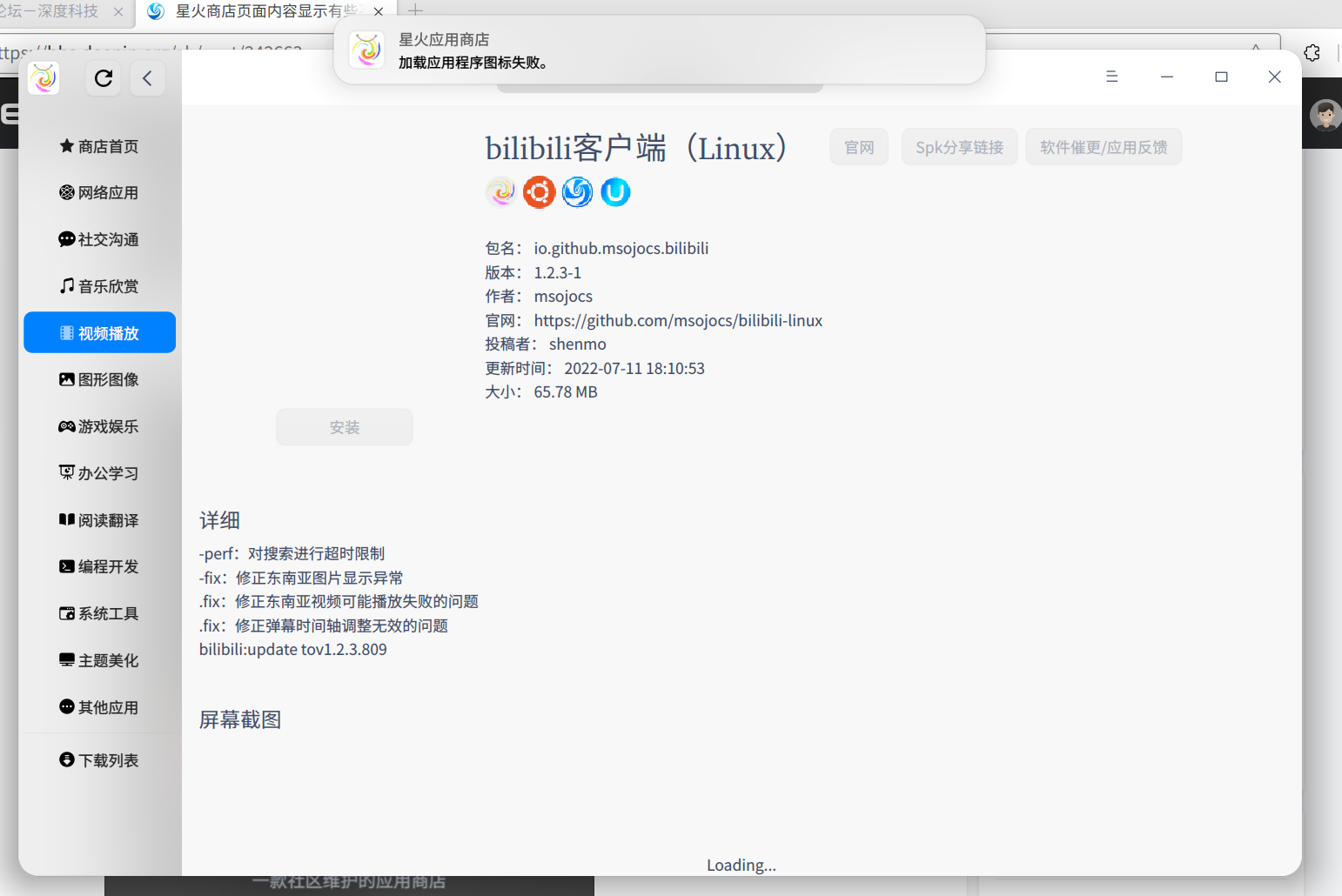Click the bilibili客户端 (Linux) title

tap(636, 148)
